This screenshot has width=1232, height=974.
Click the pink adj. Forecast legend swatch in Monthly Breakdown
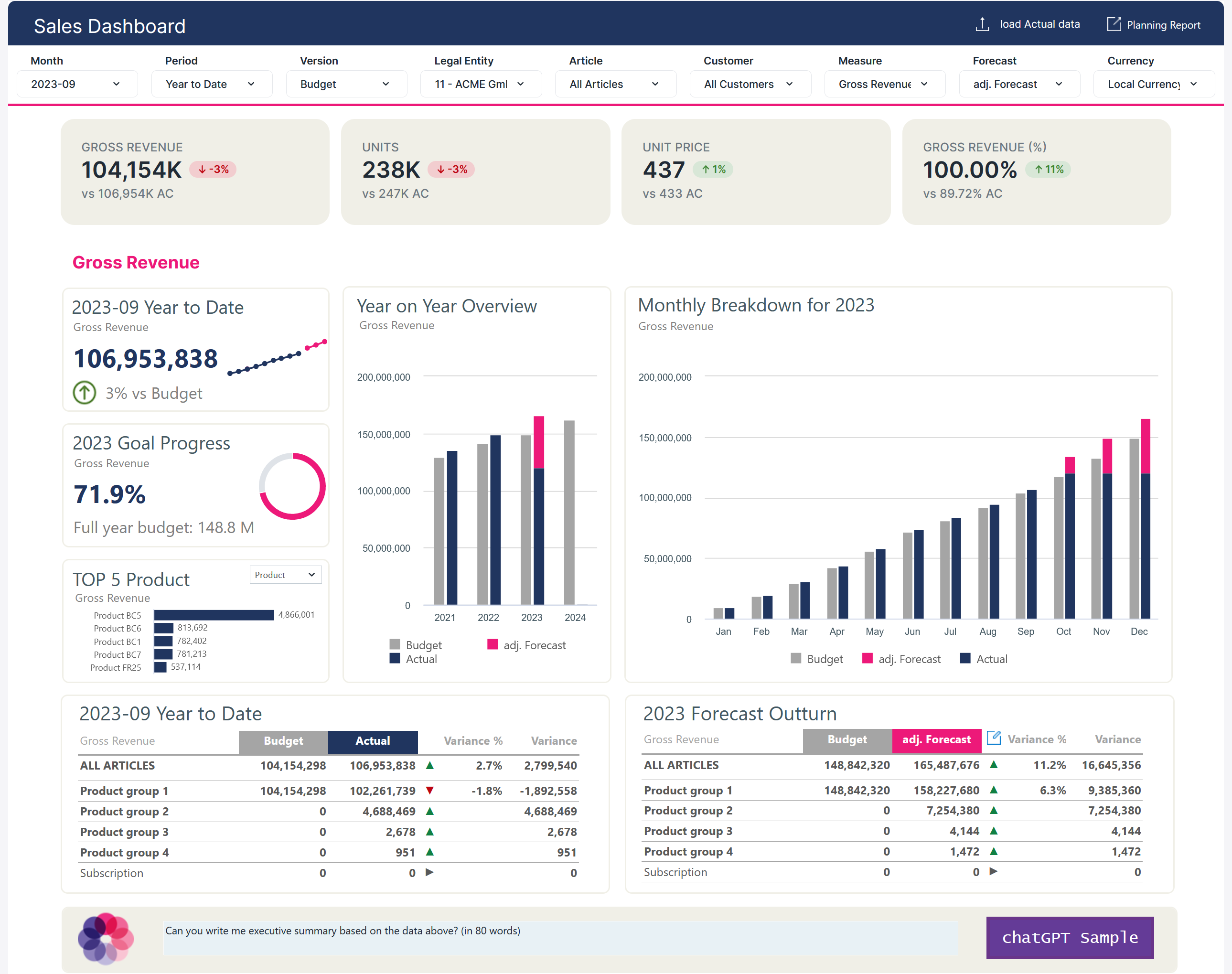pyautogui.click(x=867, y=659)
